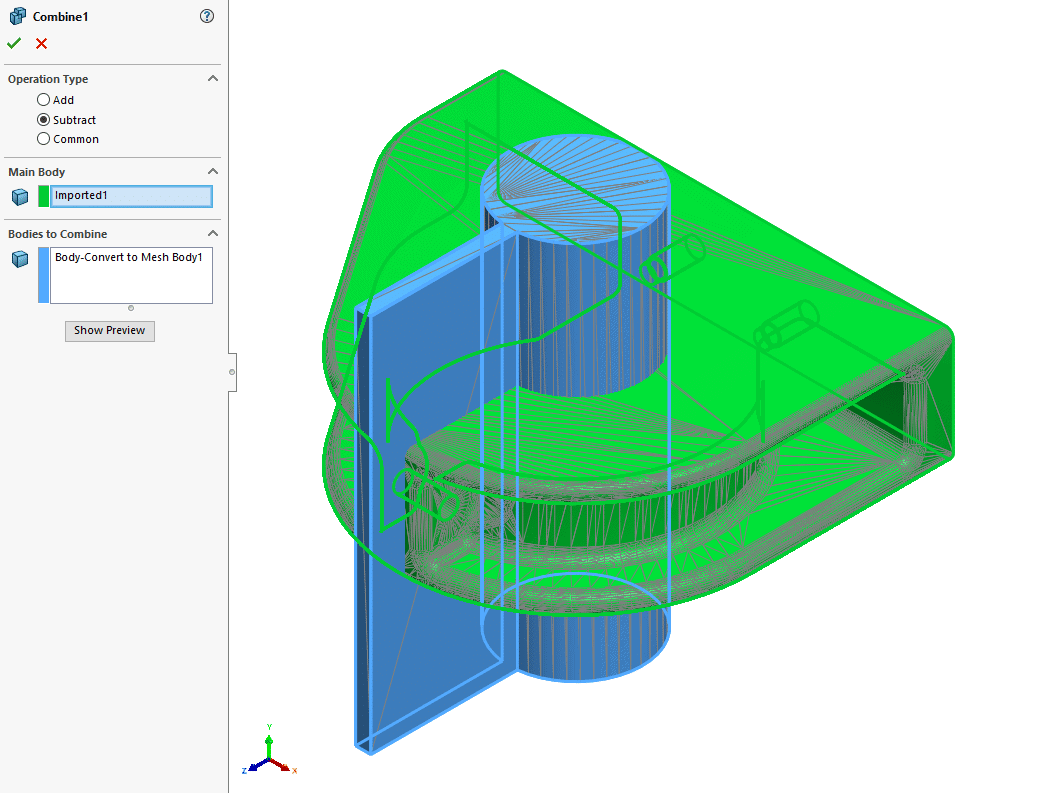This screenshot has width=1049, height=793.
Task: Select the Subtract operation type
Action: tap(42, 119)
